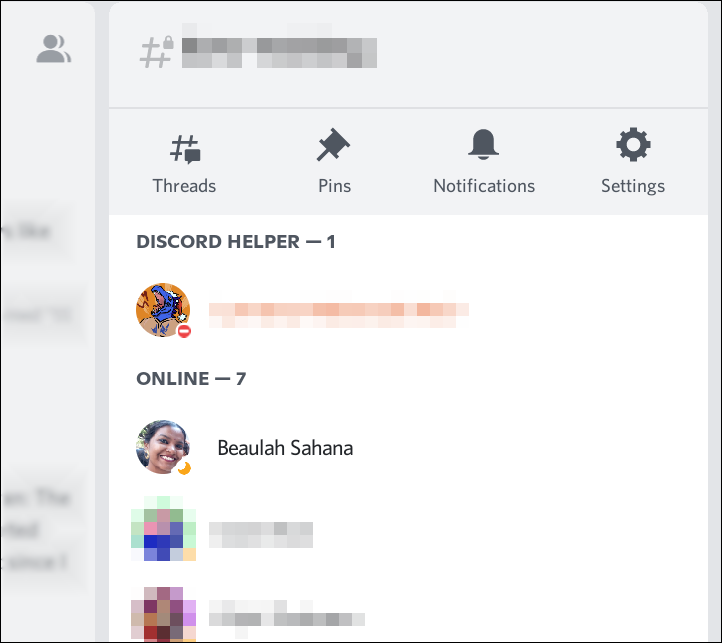The width and height of the screenshot is (722, 643).
Task: Click Beaulah Sahana's avatar photo
Action: coord(163,447)
